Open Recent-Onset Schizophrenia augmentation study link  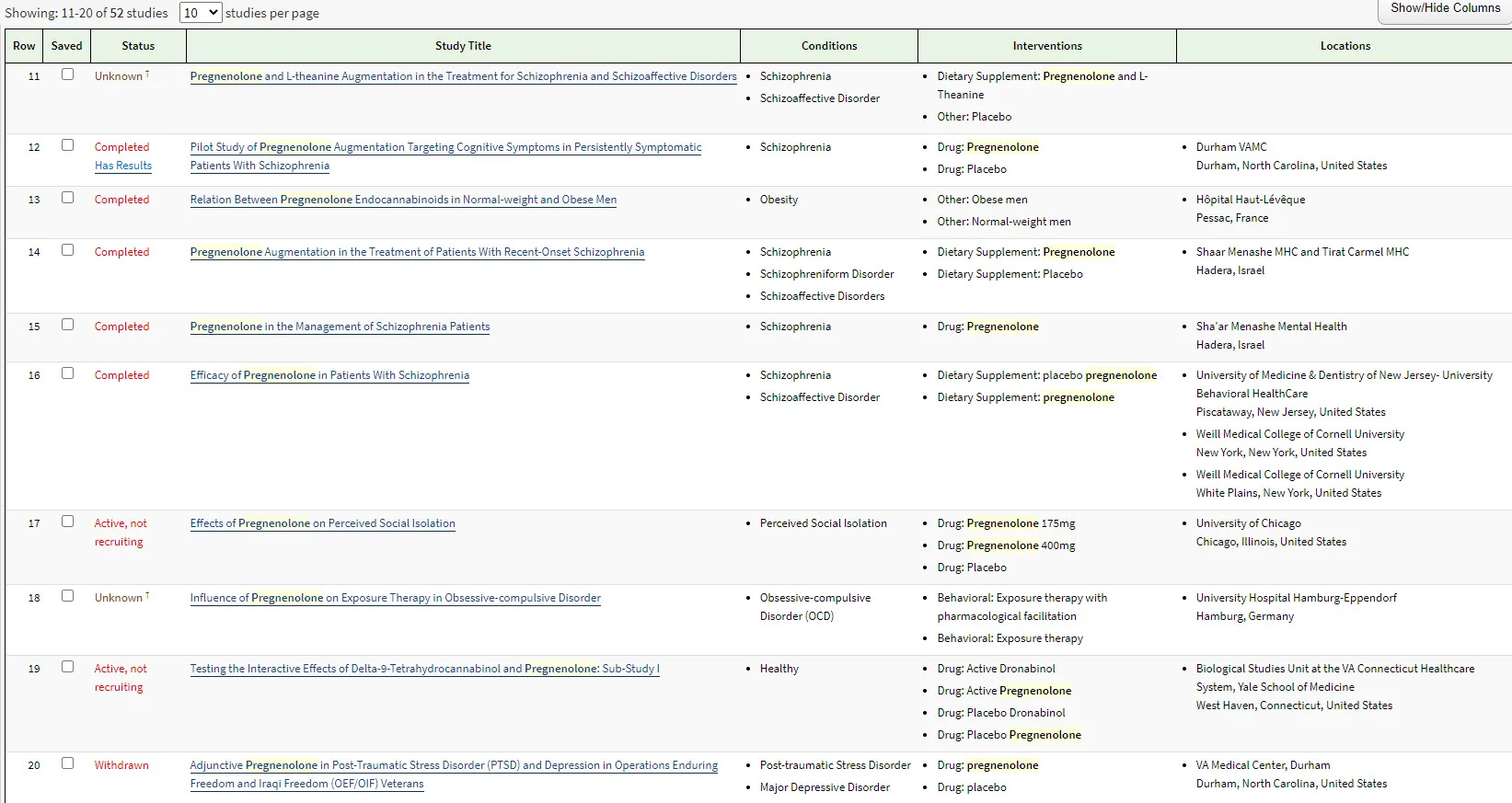click(x=417, y=252)
